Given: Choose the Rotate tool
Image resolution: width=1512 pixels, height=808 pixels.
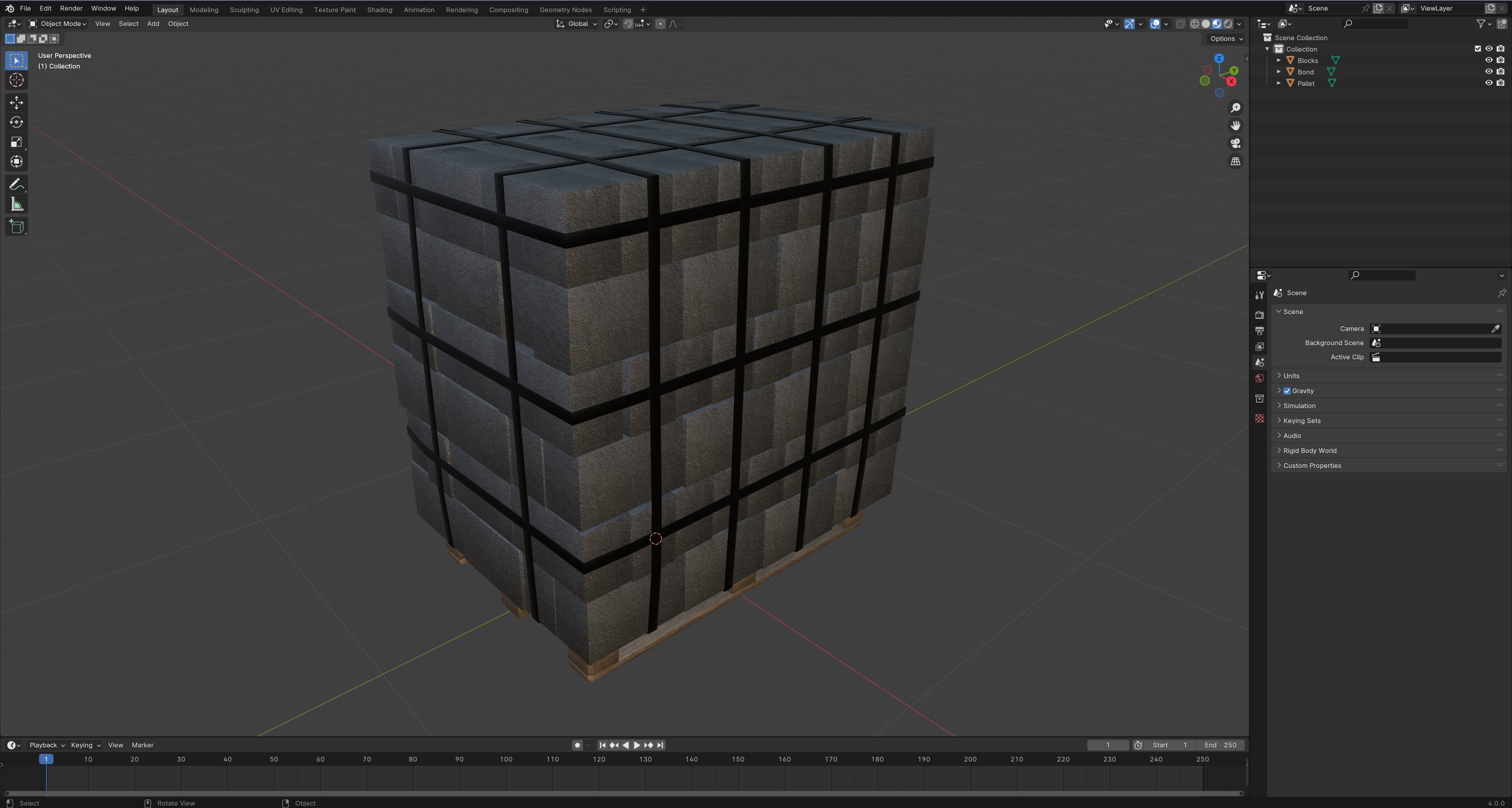Looking at the screenshot, I should [x=17, y=122].
